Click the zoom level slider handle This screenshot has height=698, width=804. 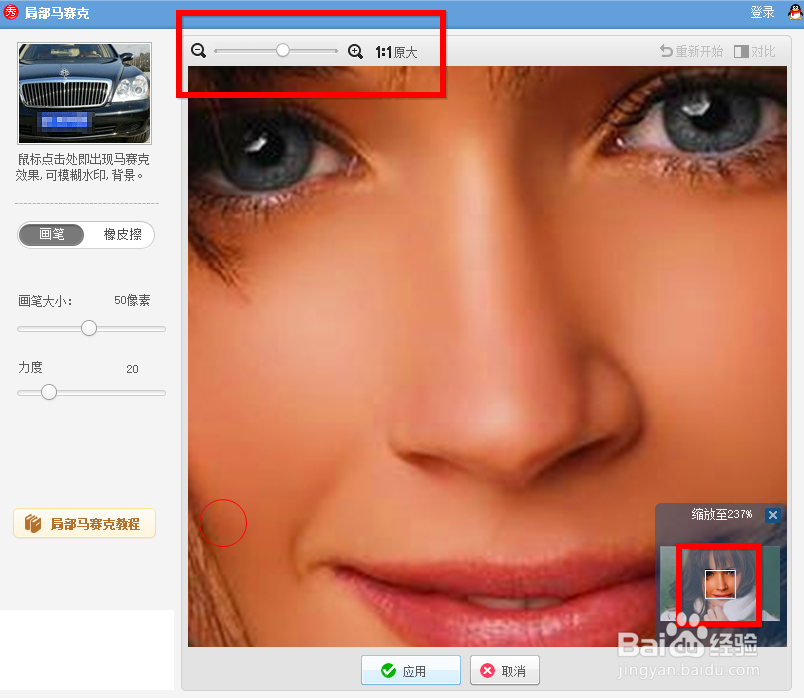pos(283,50)
